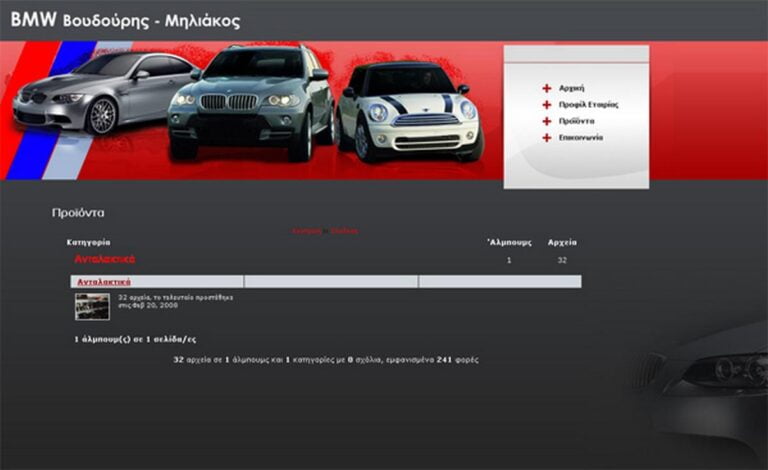Click the plus icon beside Προφίλ Εταιρίας
Image resolution: width=768 pixels, height=470 pixels.
pyautogui.click(x=547, y=104)
